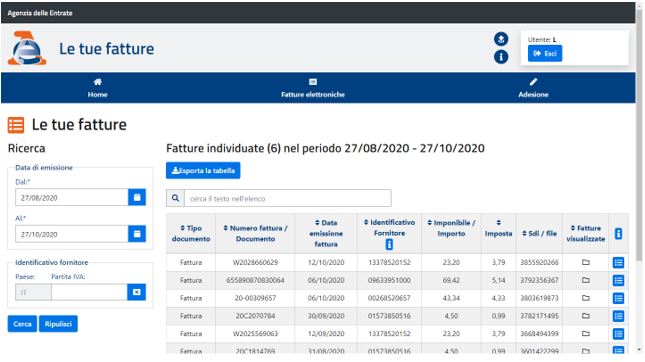
Task: Select amount 69,42 cell
Action: (451, 280)
